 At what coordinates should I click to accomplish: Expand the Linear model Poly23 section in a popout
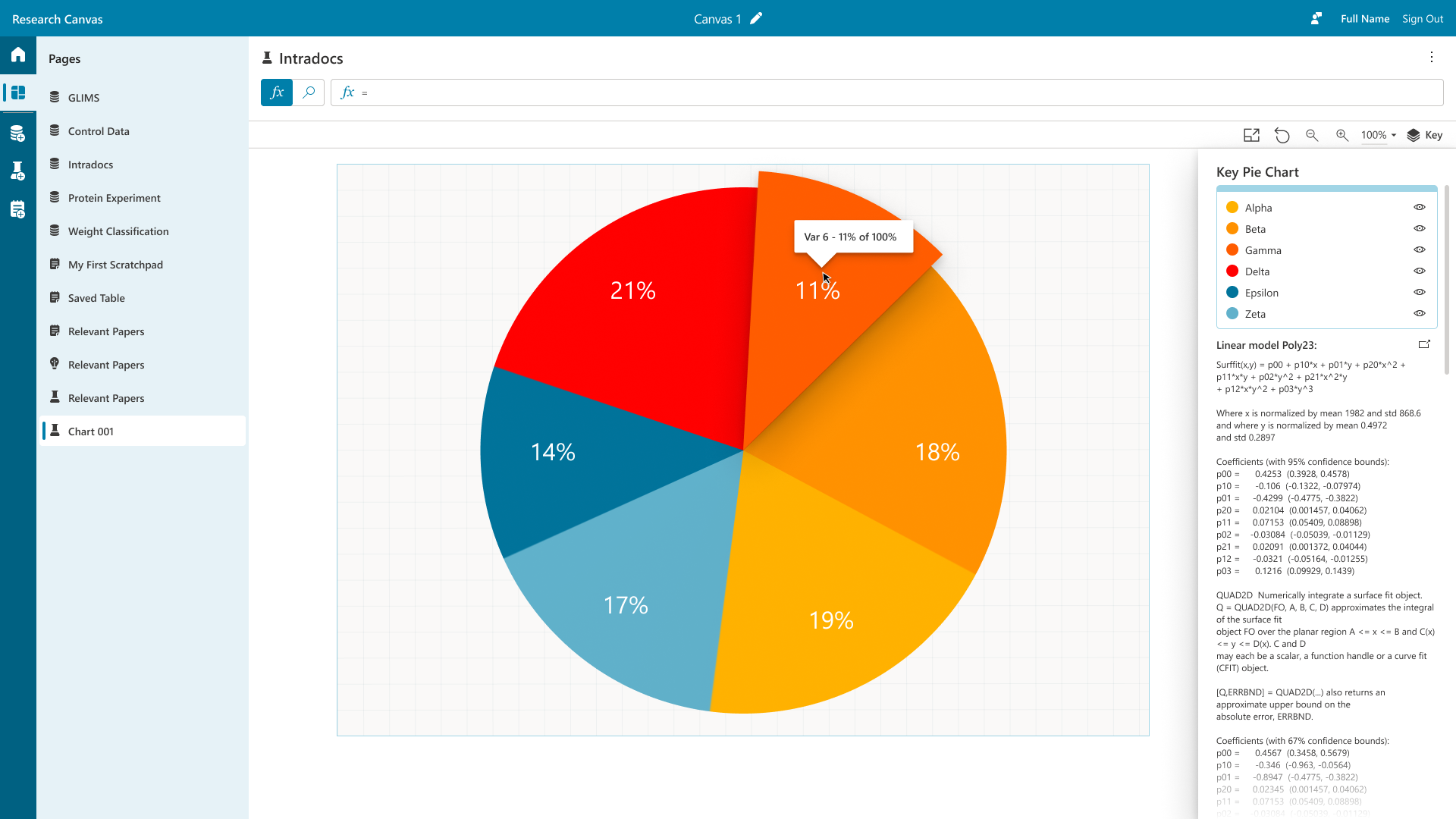click(1424, 344)
